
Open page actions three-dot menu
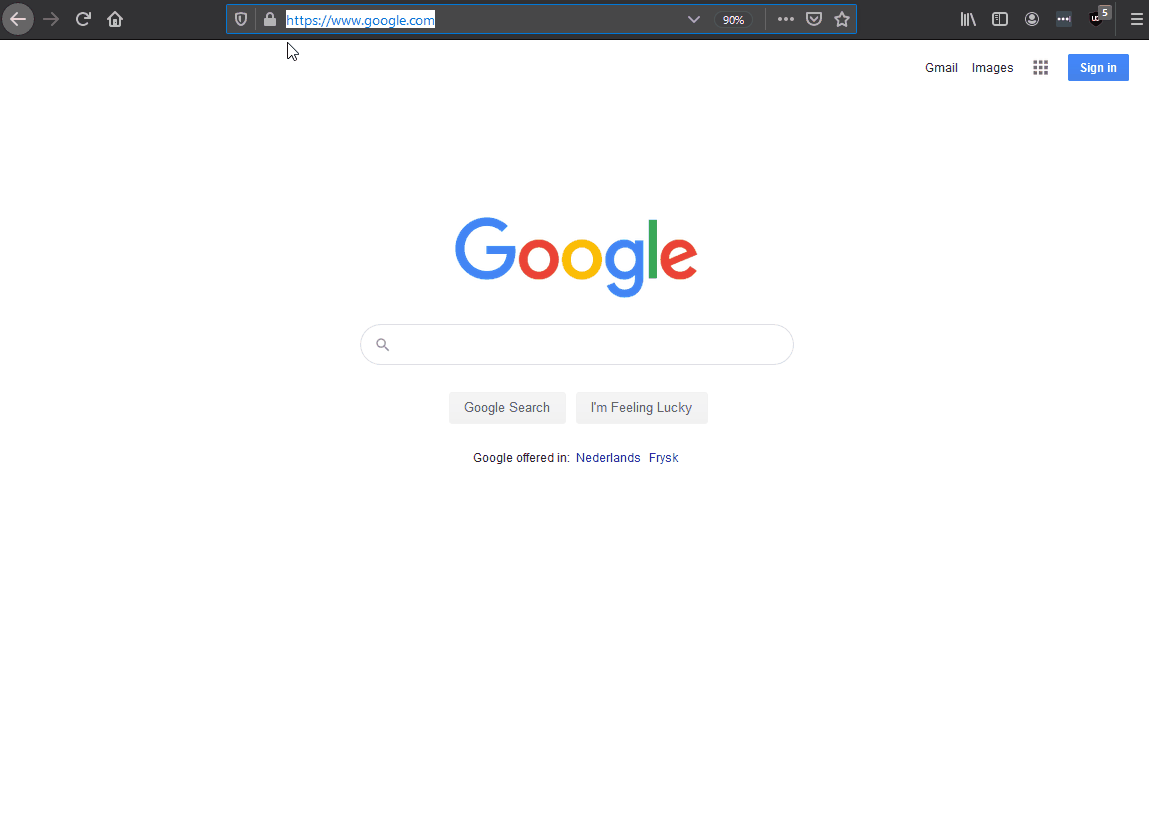click(786, 19)
